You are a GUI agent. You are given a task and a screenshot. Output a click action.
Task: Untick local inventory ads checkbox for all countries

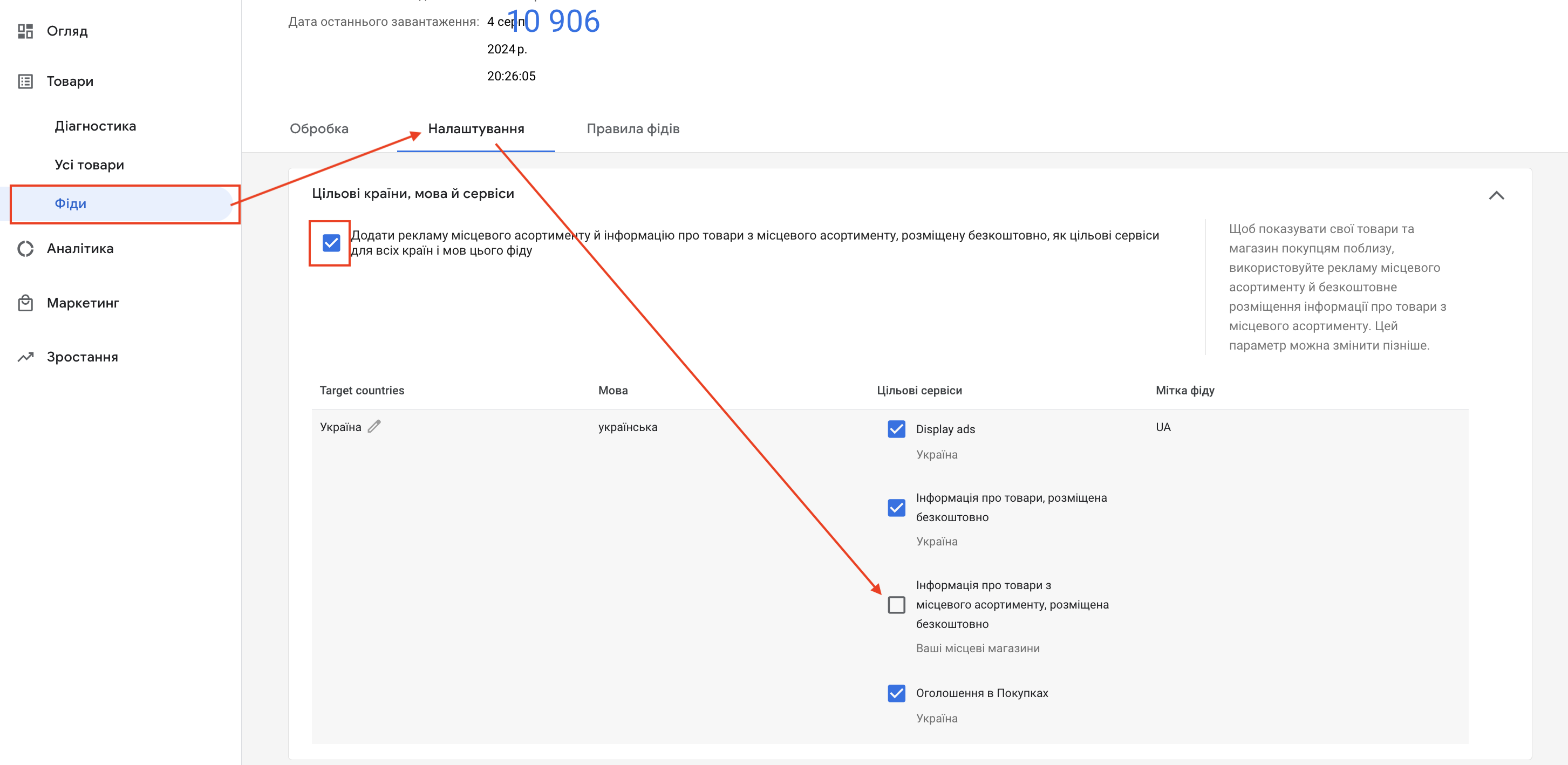[331, 243]
